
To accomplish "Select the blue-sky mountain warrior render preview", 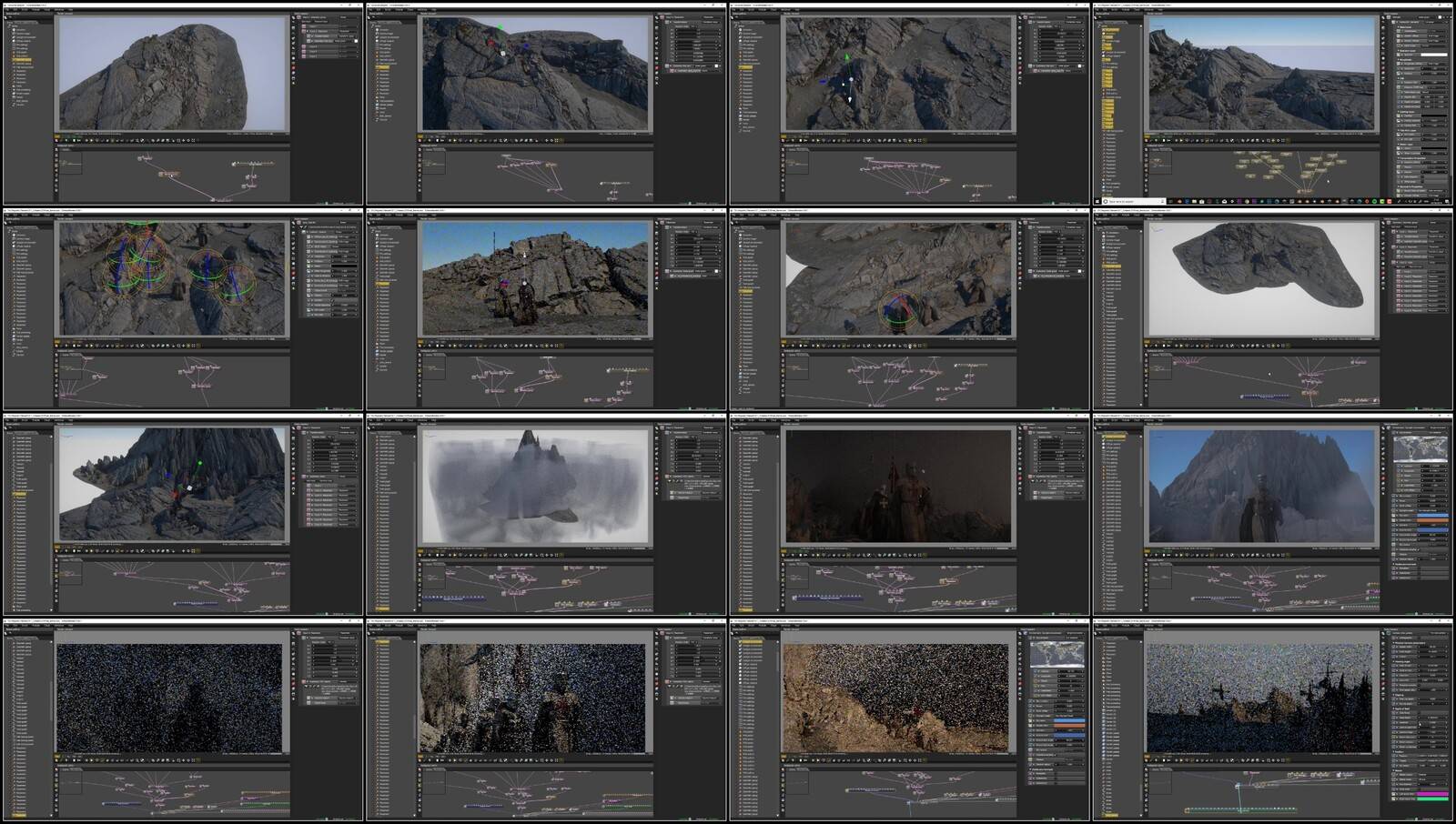I will click(x=1262, y=487).
